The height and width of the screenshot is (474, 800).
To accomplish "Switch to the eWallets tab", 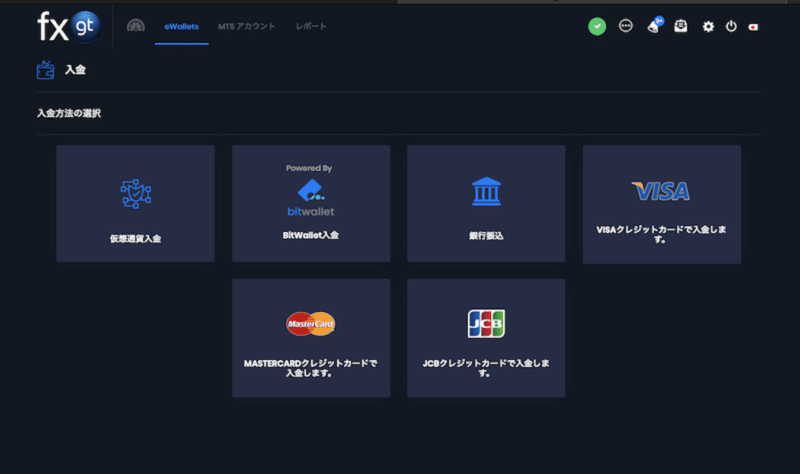I will (x=182, y=27).
